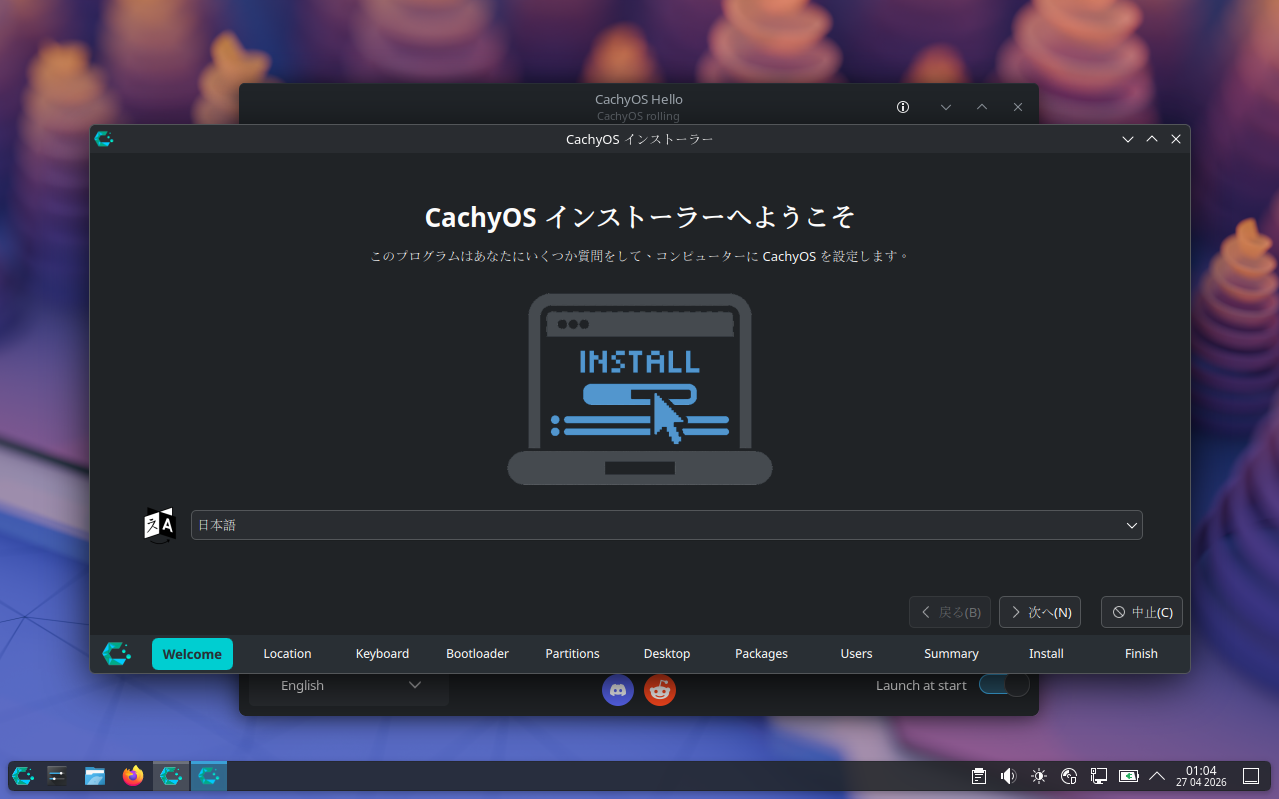The width and height of the screenshot is (1279, 799).
Task: Open the clipboard tray icon
Action: point(979,776)
